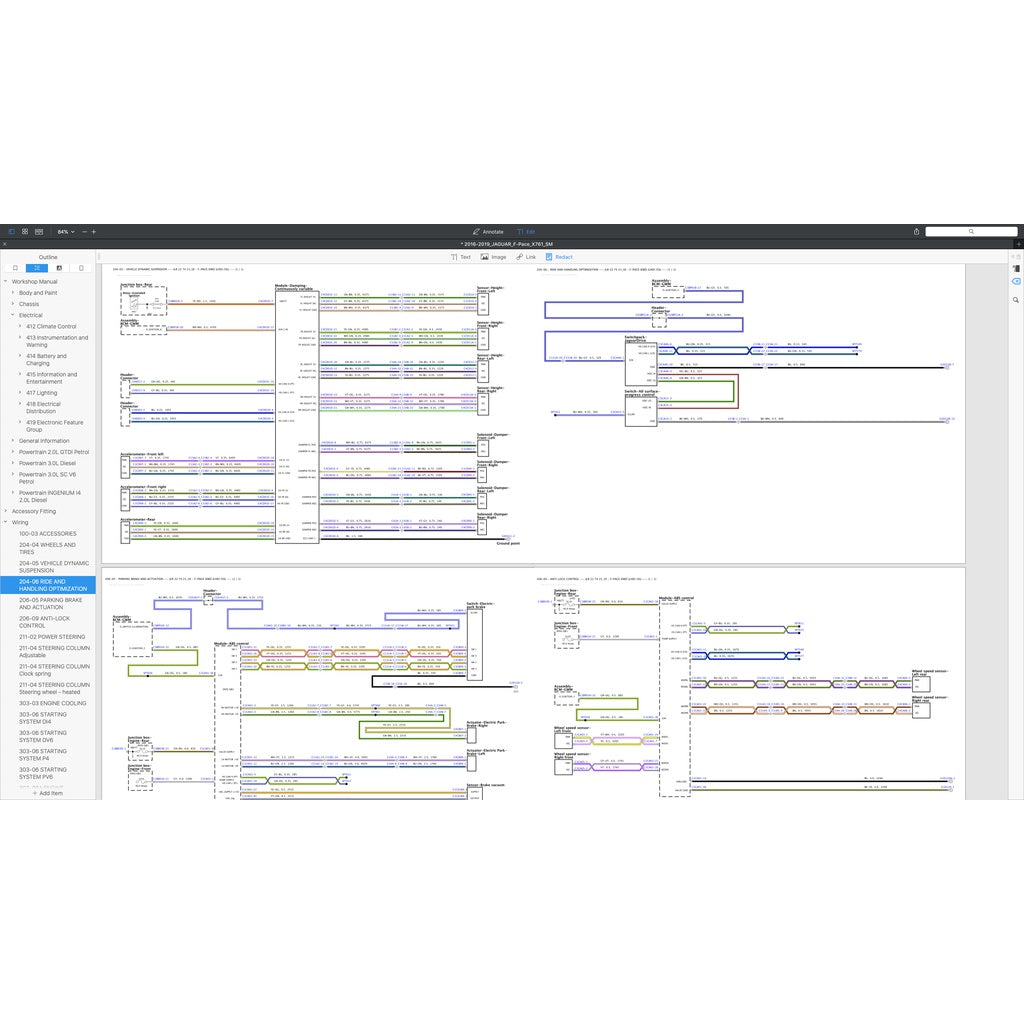Switch to Edit mode
Image resolution: width=1024 pixels, height=1024 pixels.
[x=526, y=231]
